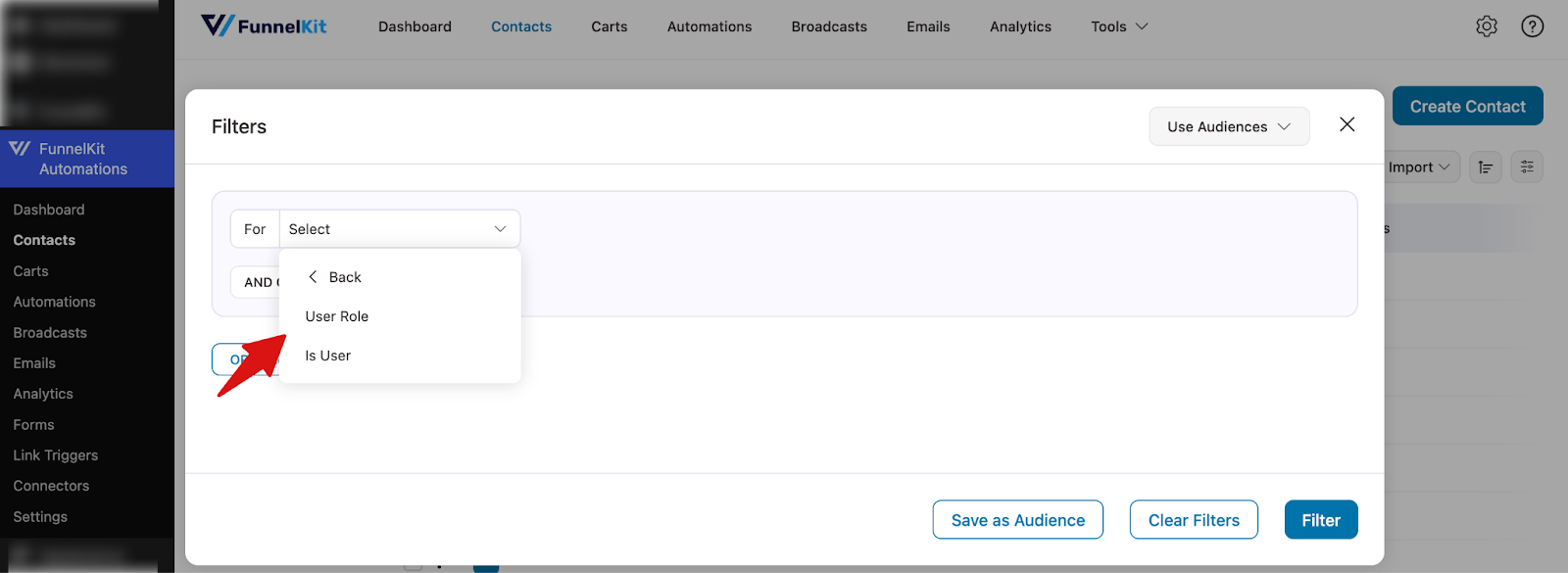
Task: Open Analytics from the top navigation
Action: point(1019,26)
